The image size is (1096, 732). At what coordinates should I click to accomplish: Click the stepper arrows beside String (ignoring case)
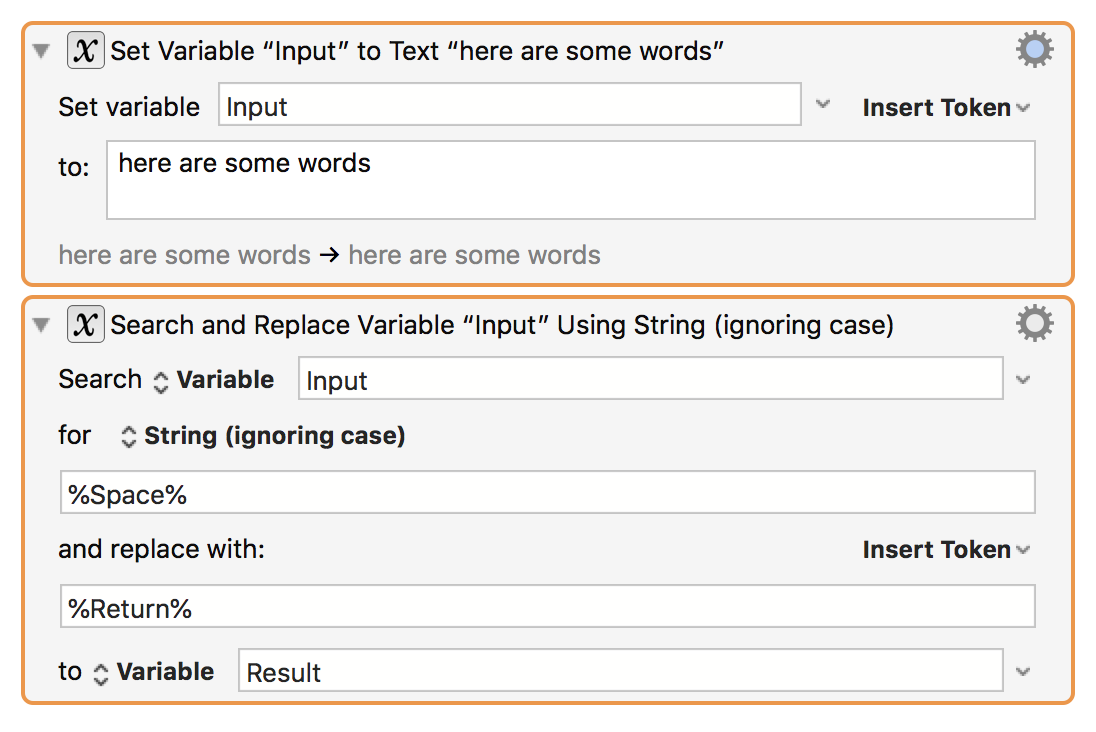point(129,435)
